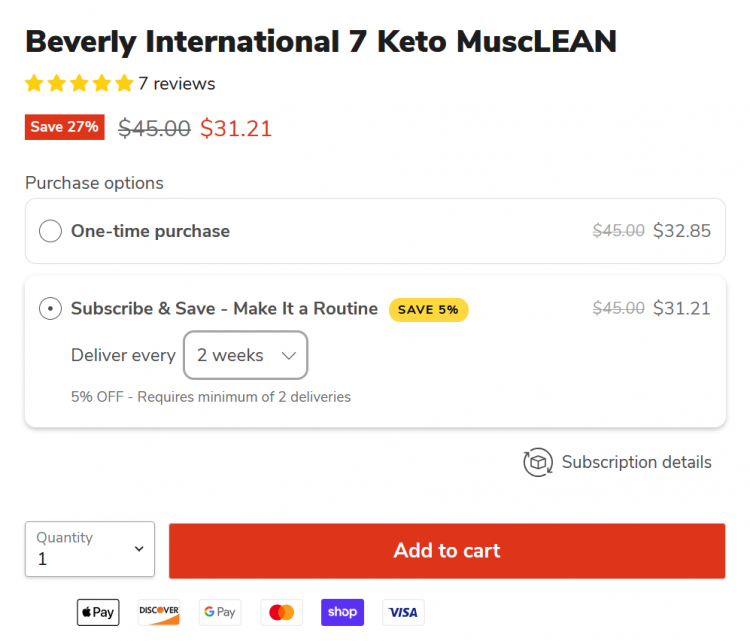The width and height of the screenshot is (750, 641).
Task: Click the Apple Pay payment icon
Action: [x=98, y=612]
